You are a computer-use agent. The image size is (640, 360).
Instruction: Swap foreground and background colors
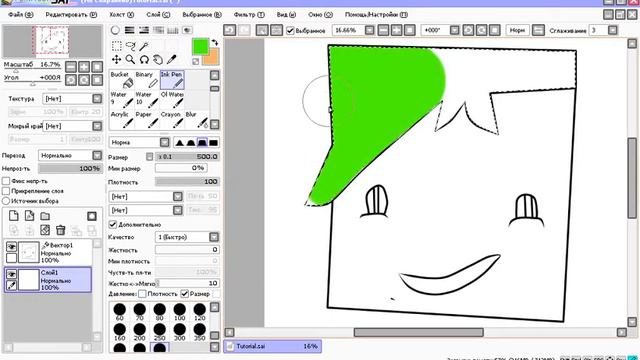coord(215,42)
